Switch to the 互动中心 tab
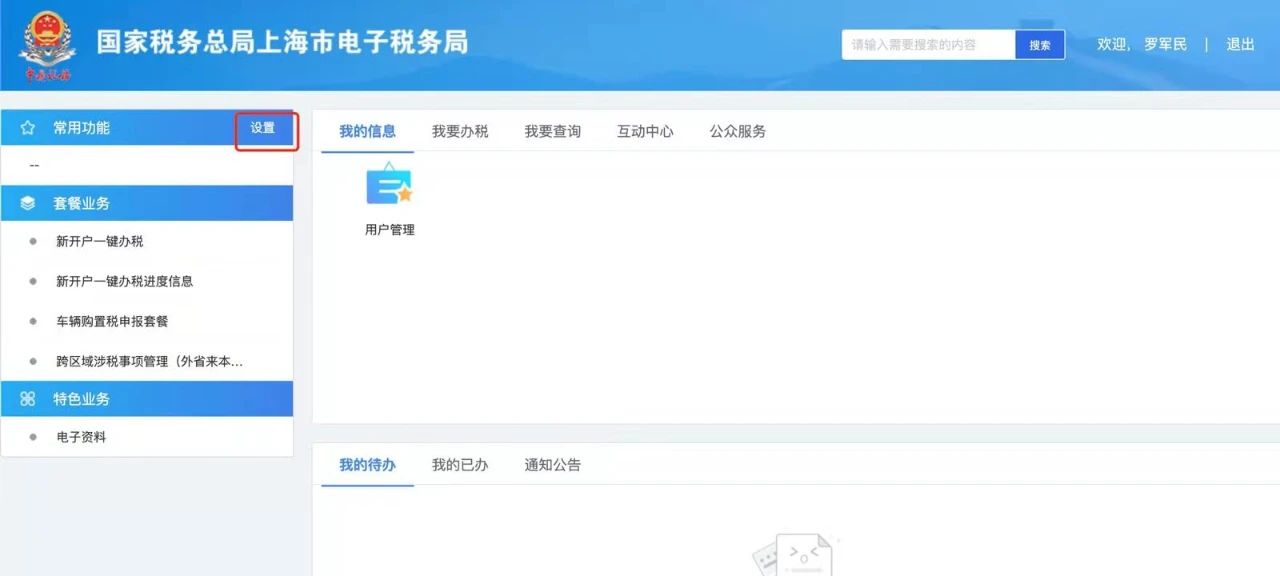Screen dimensions: 1280x576 click(645, 131)
